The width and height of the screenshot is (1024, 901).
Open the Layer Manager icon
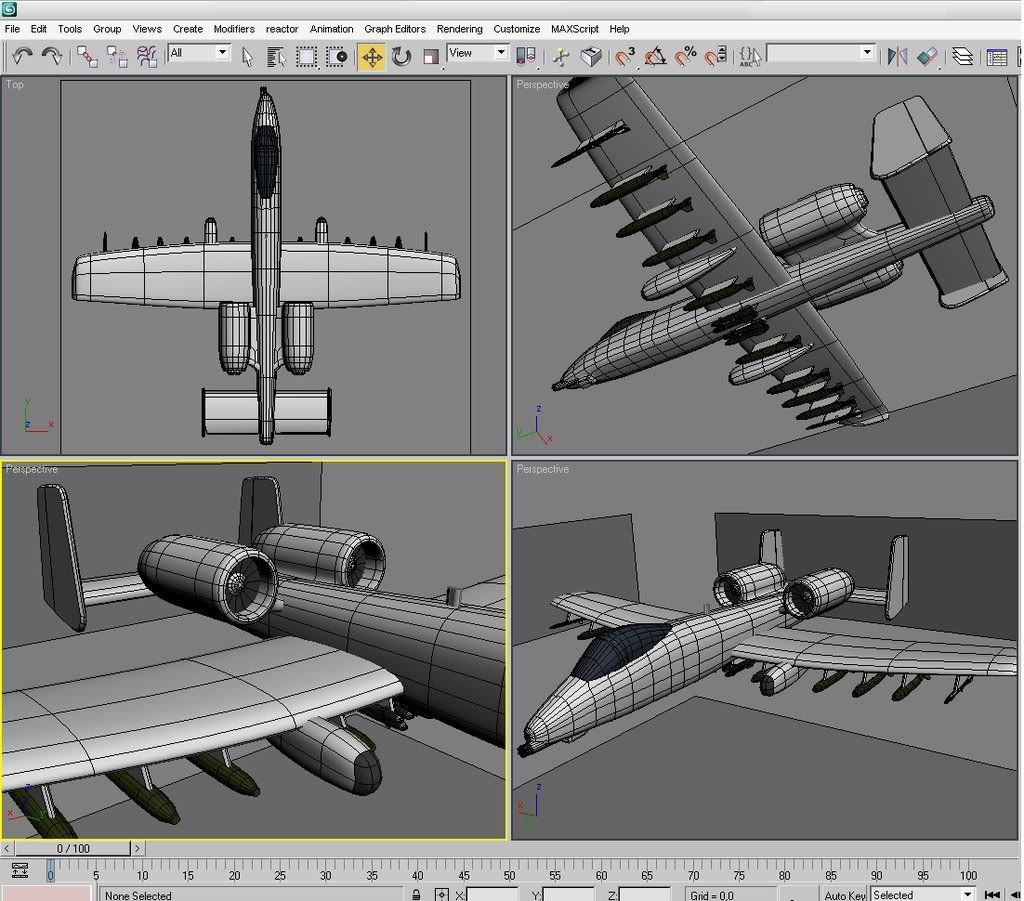pyautogui.click(x=962, y=56)
